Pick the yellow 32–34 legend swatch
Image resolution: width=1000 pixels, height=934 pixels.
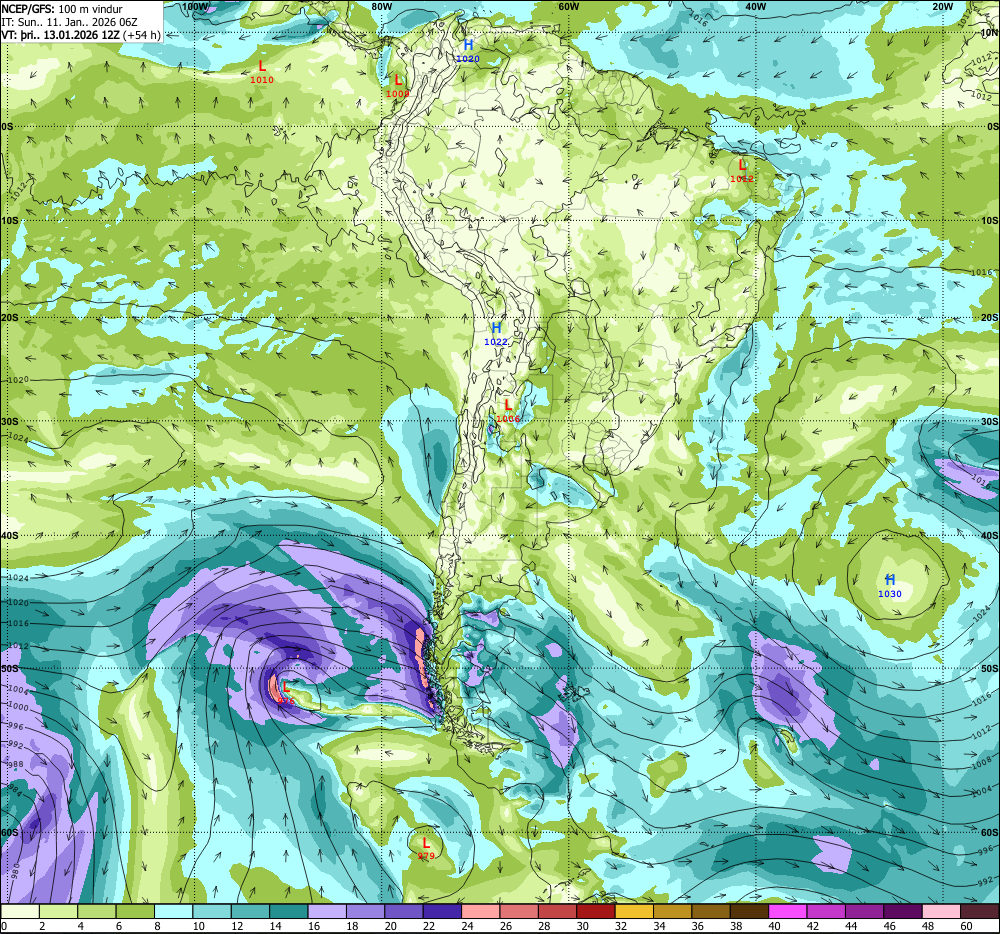[x=635, y=911]
